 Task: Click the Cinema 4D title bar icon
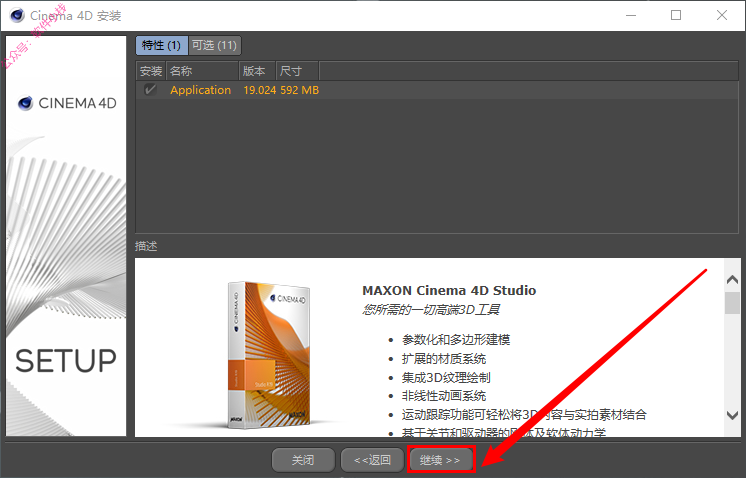[x=17, y=15]
